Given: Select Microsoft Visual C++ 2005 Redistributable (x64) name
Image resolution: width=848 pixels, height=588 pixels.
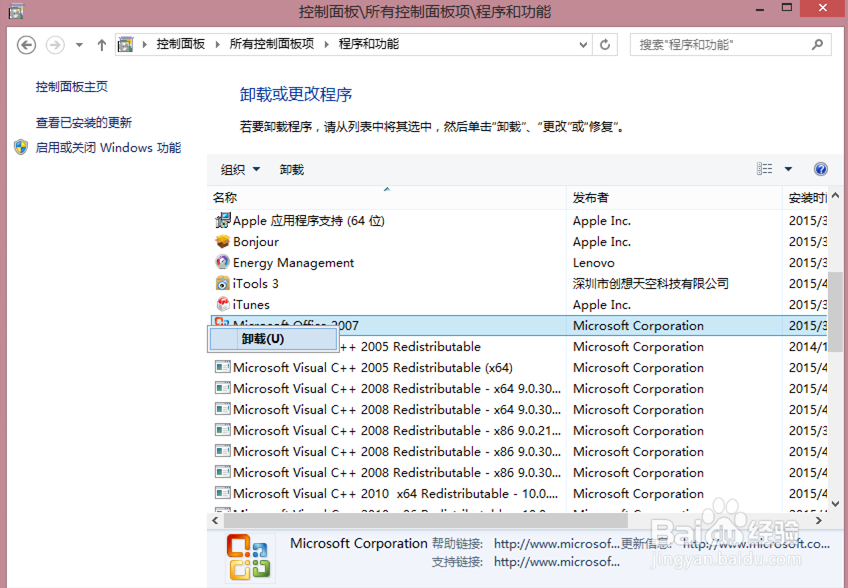Looking at the screenshot, I should coord(373,368).
